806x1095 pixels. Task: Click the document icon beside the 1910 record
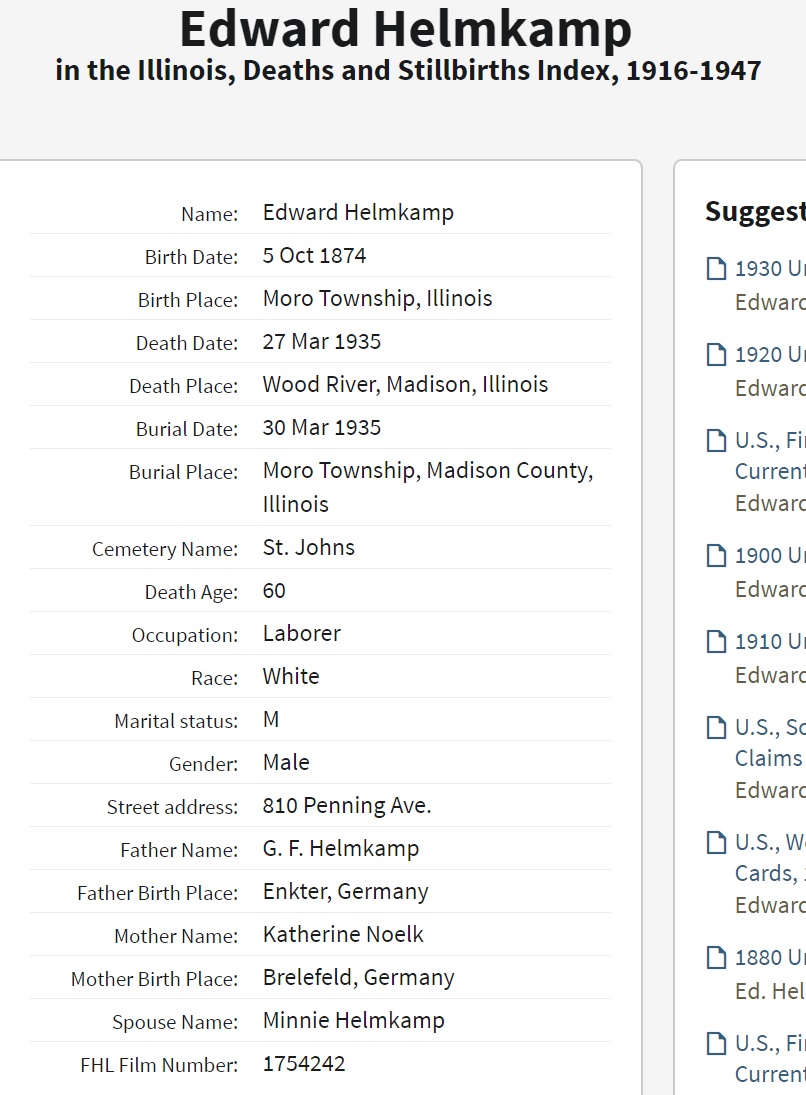click(716, 642)
